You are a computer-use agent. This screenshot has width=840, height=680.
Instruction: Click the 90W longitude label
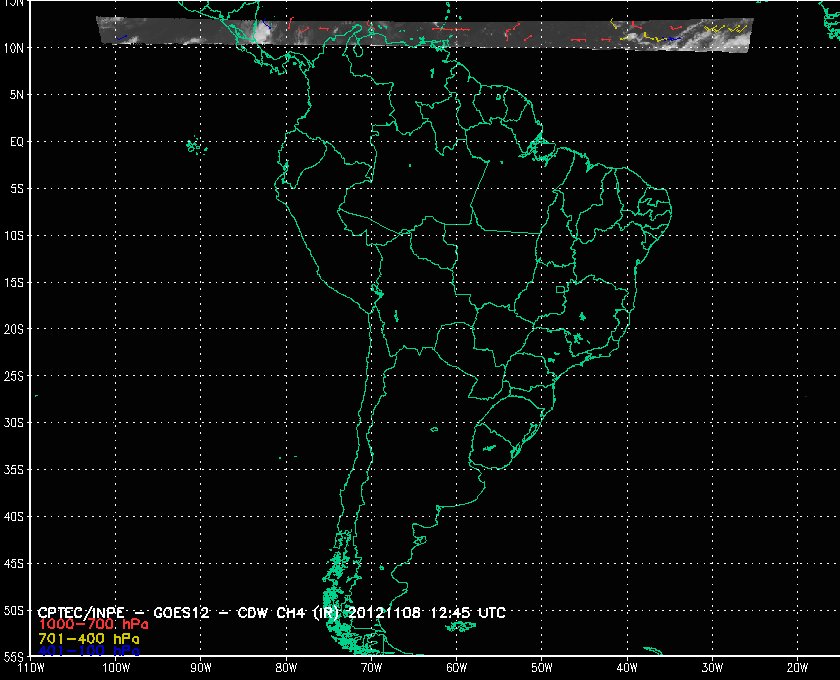tap(201, 668)
